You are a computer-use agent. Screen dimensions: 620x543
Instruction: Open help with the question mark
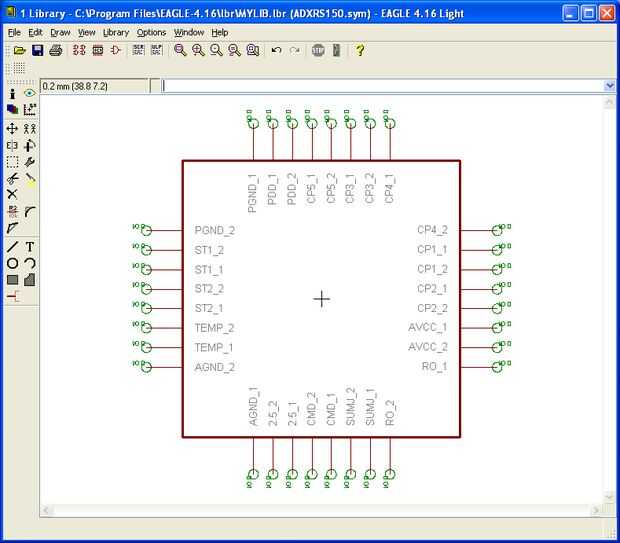tap(360, 50)
